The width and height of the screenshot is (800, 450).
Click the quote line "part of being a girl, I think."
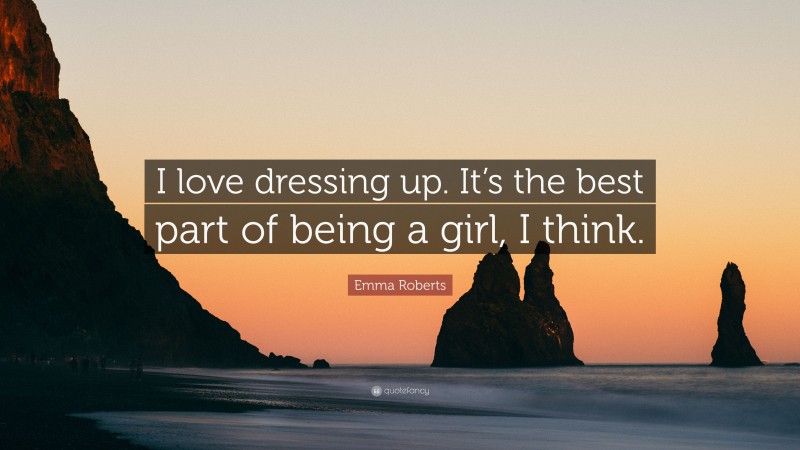[400, 229]
